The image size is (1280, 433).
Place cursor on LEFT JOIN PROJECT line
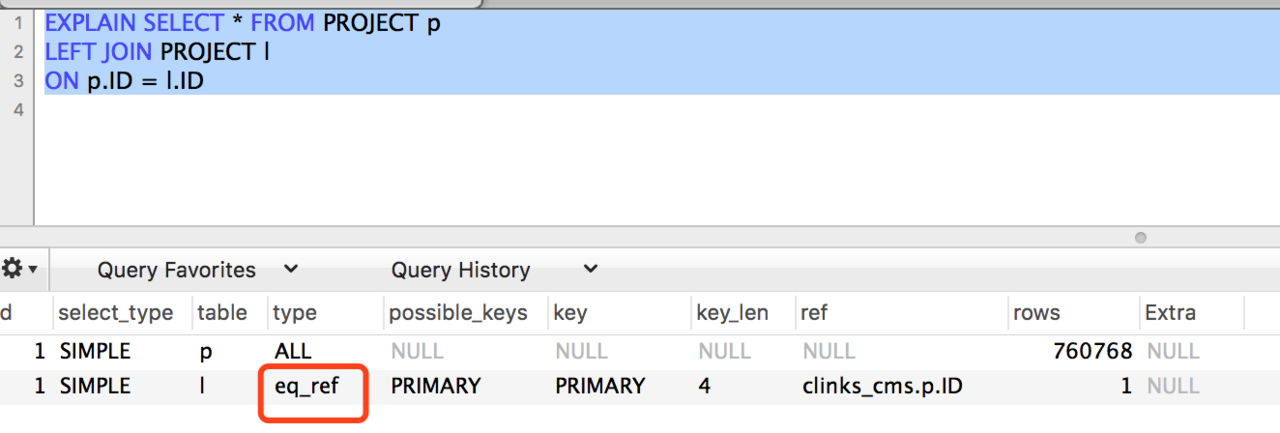(158, 52)
